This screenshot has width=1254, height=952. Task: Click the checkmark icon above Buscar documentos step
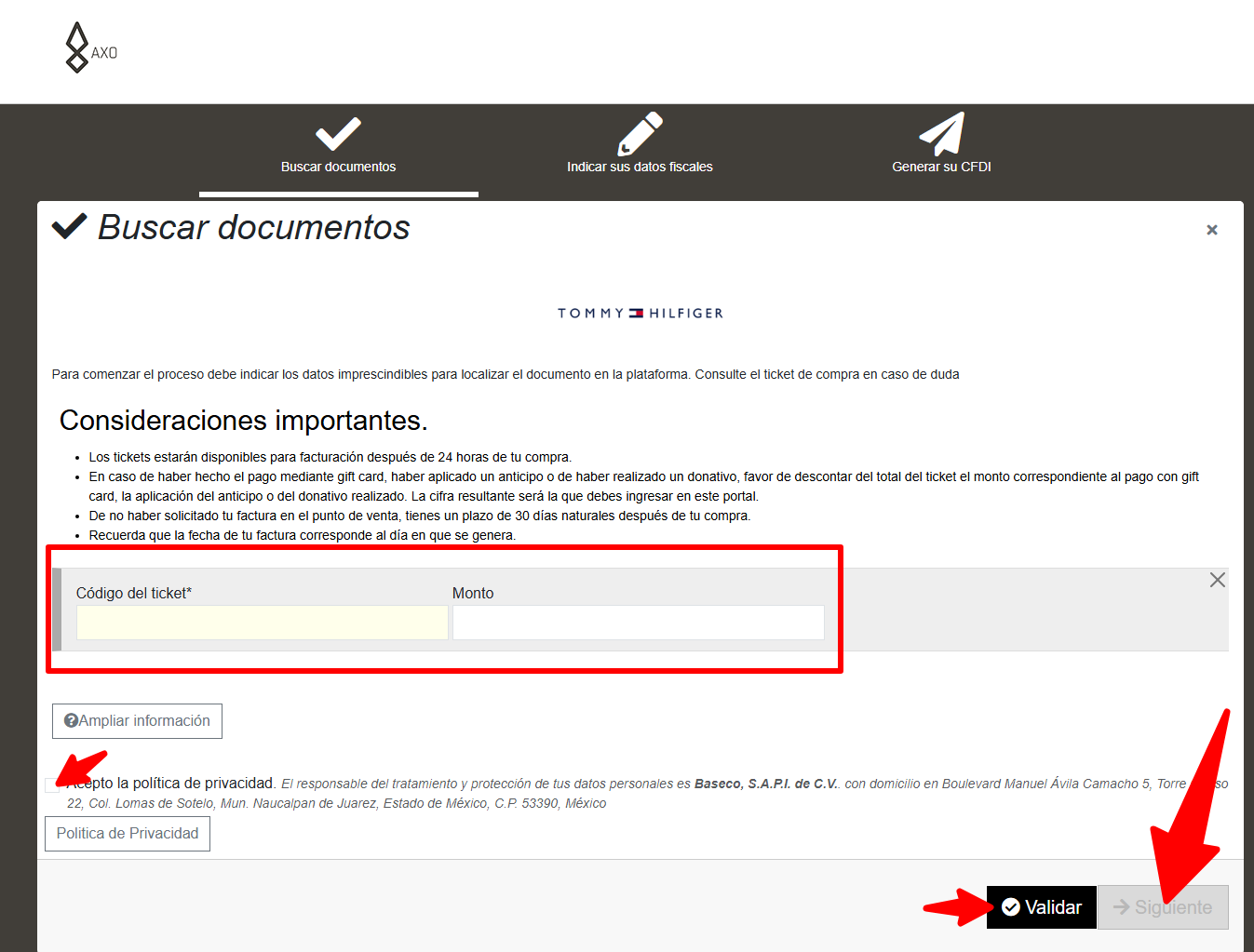(338, 134)
